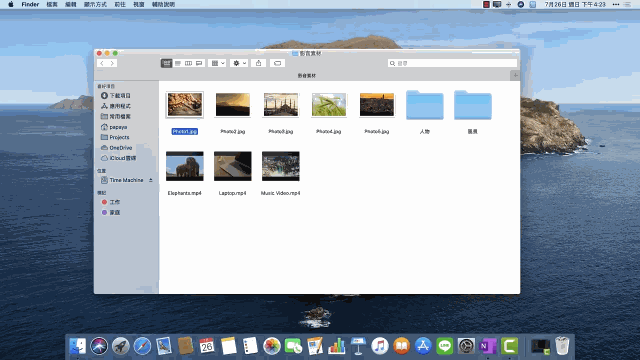The width and height of the screenshot is (640, 360).
Task: Select Photo1.jpg thumbnail
Action: pyautogui.click(x=184, y=105)
